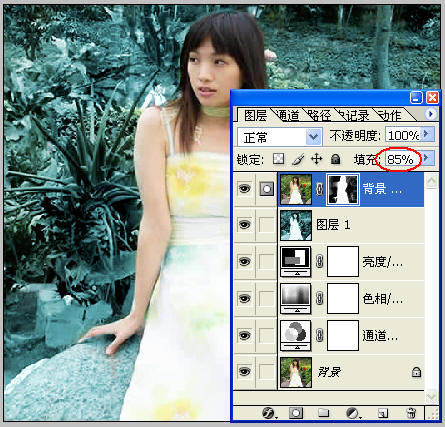Expand the 填充 fill slider arrow
Image resolution: width=445 pixels, height=427 pixels.
click(x=427, y=158)
